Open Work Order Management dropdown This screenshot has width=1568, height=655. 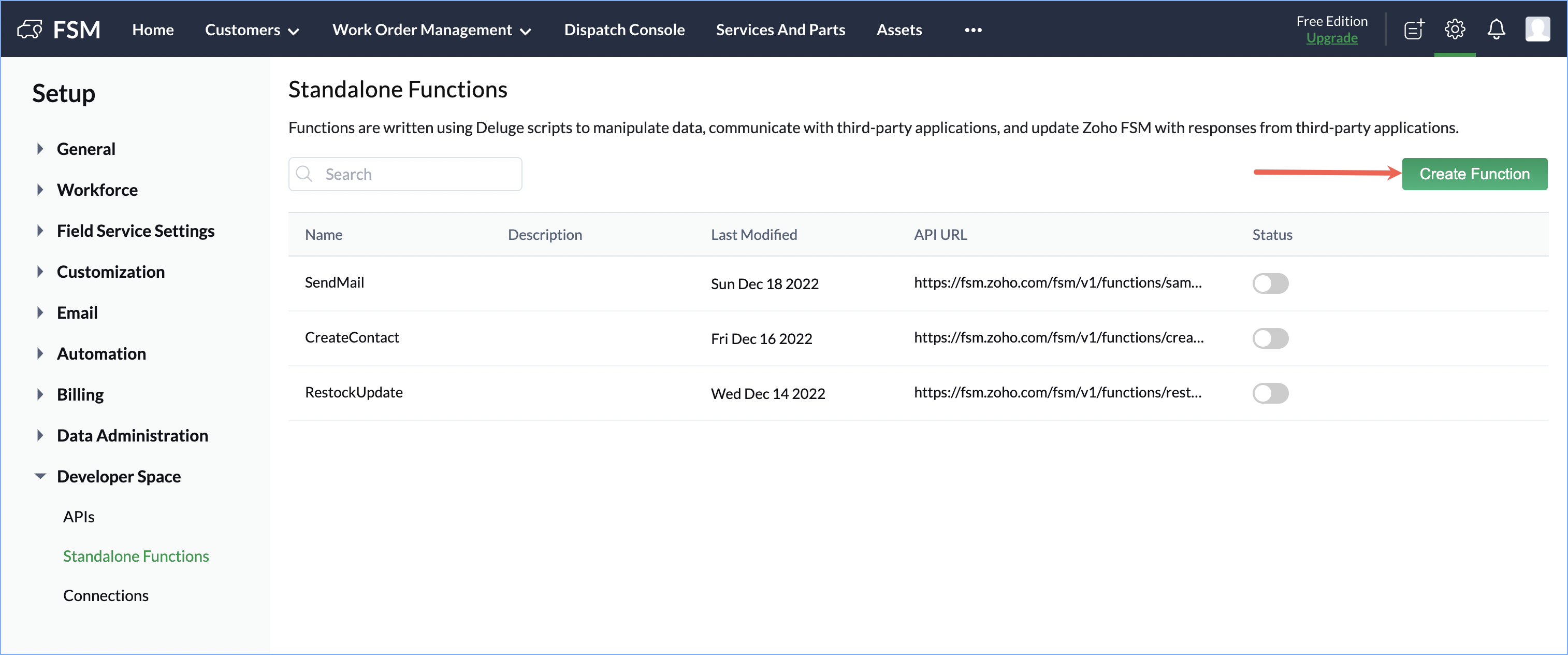[x=431, y=29]
